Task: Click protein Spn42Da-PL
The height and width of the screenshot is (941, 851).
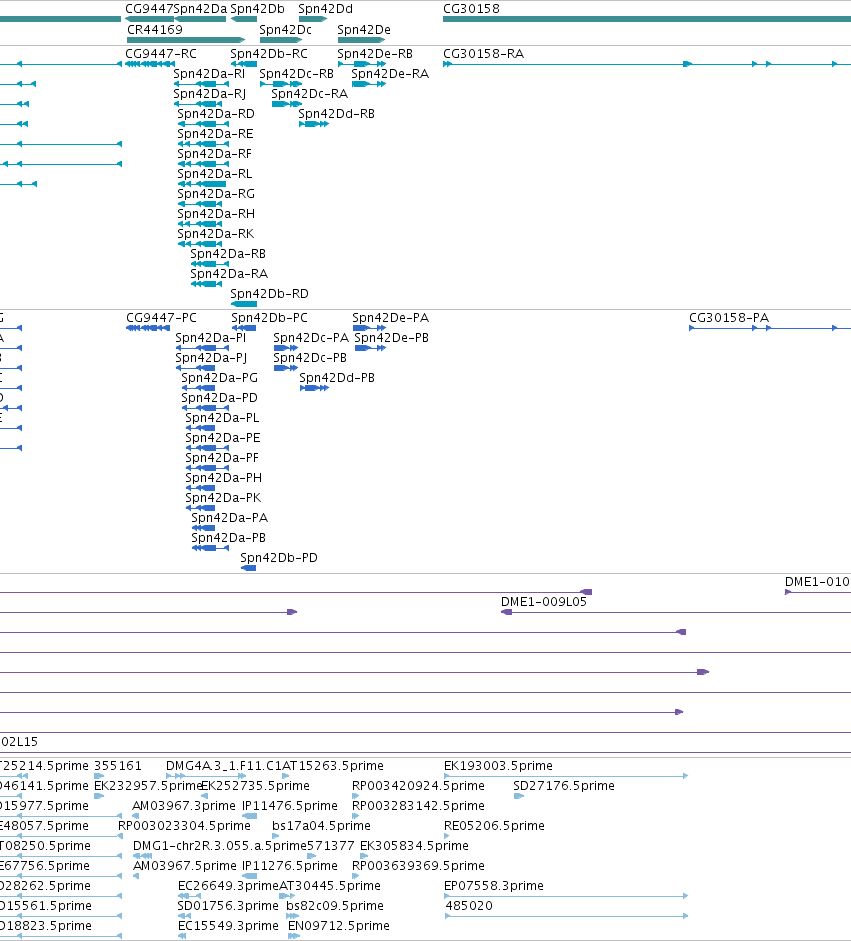Action: (222, 418)
